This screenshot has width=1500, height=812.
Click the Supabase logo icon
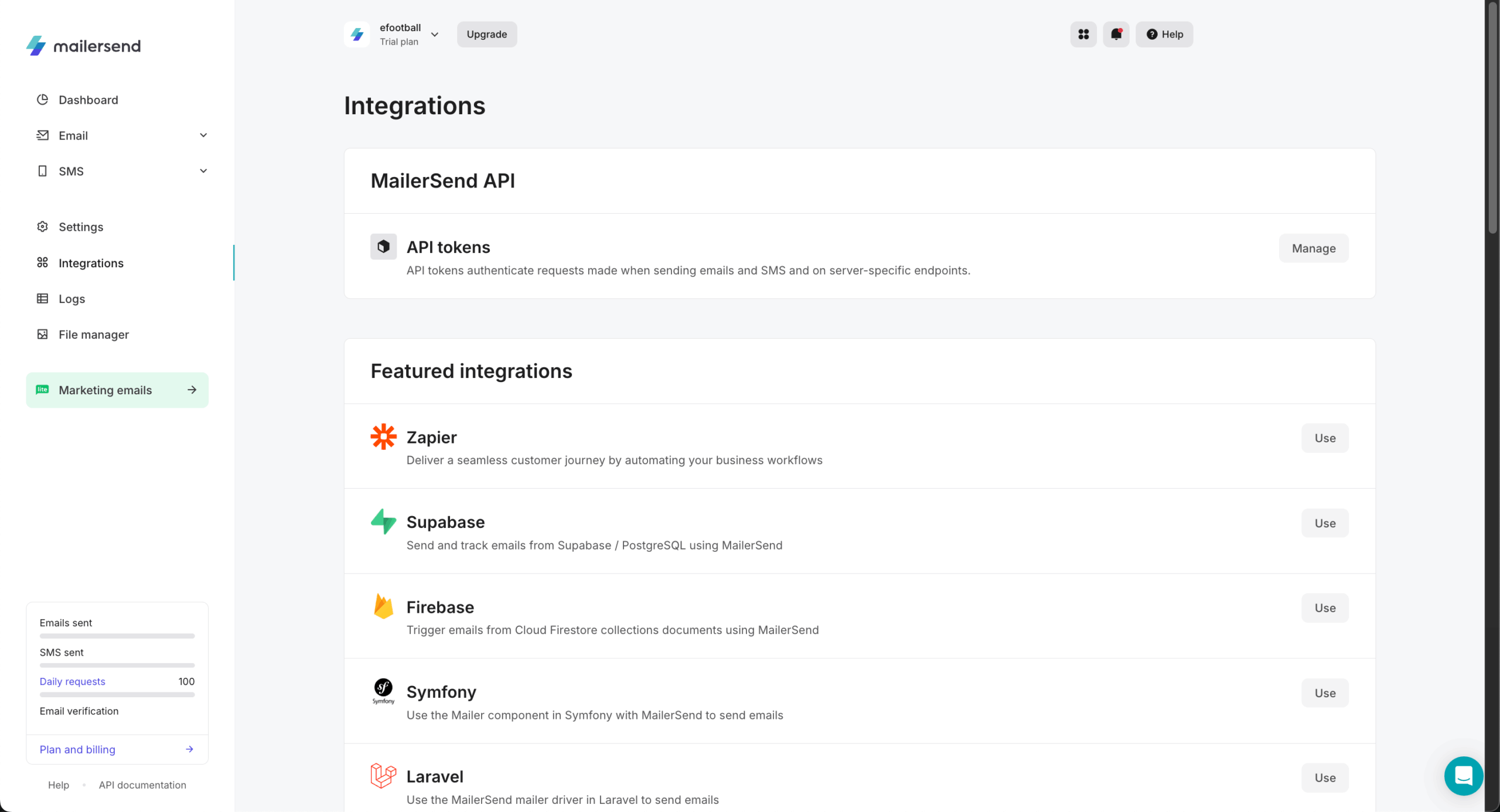(x=383, y=521)
